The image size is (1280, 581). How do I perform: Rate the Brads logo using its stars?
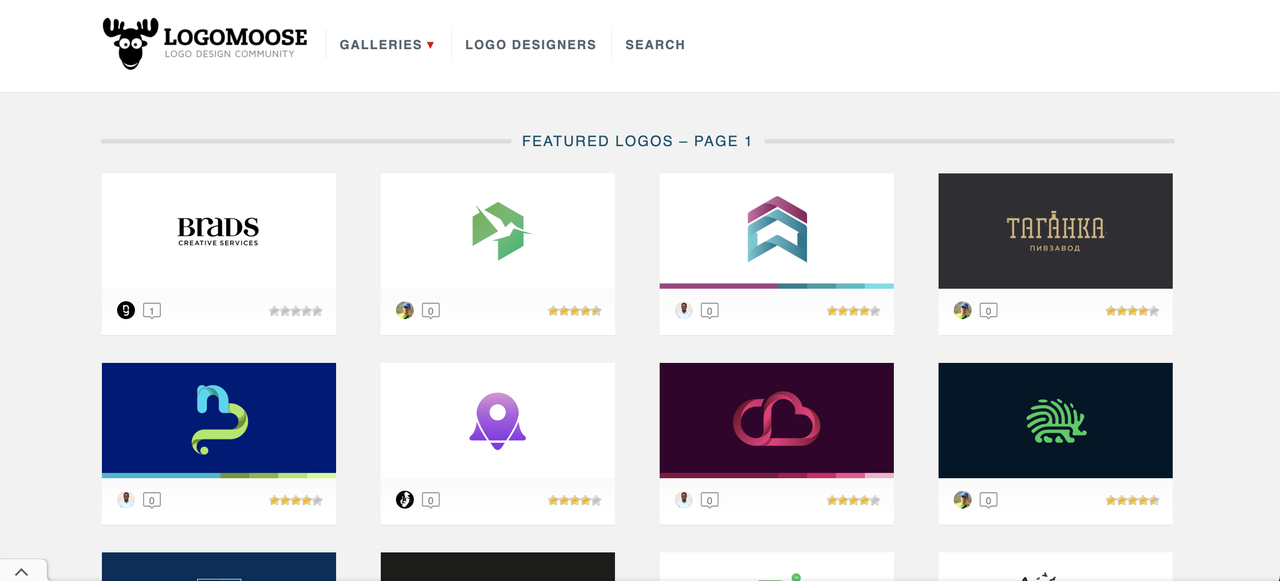(x=296, y=311)
